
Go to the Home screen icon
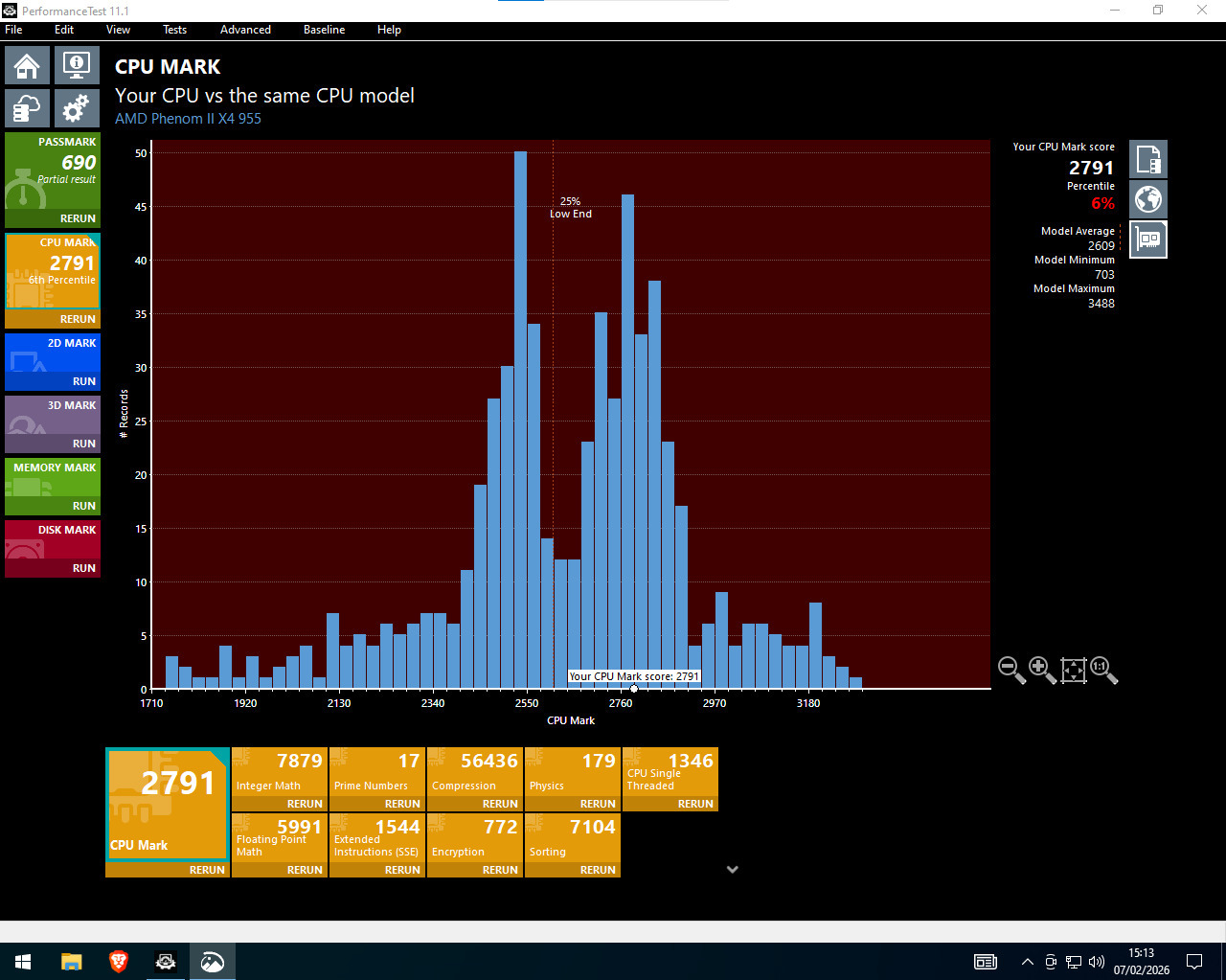click(x=27, y=66)
